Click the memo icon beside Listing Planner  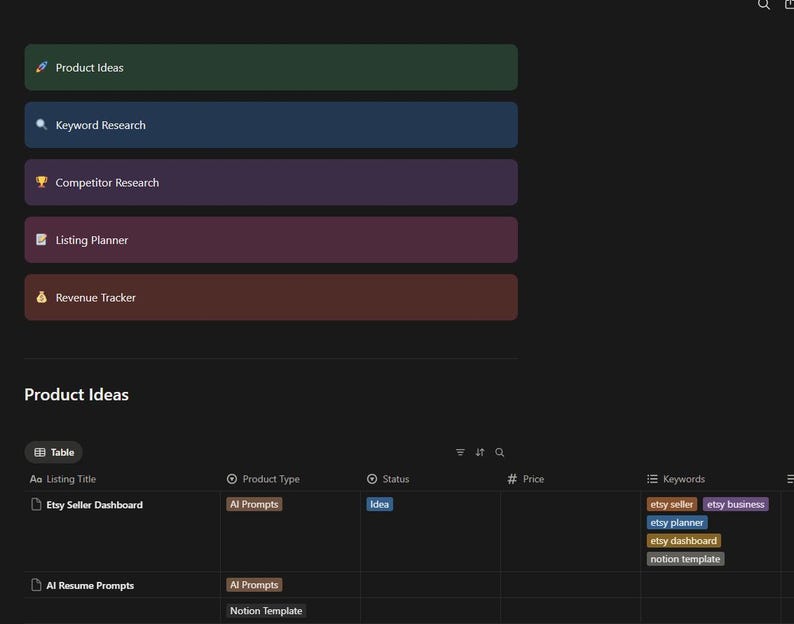click(42, 240)
